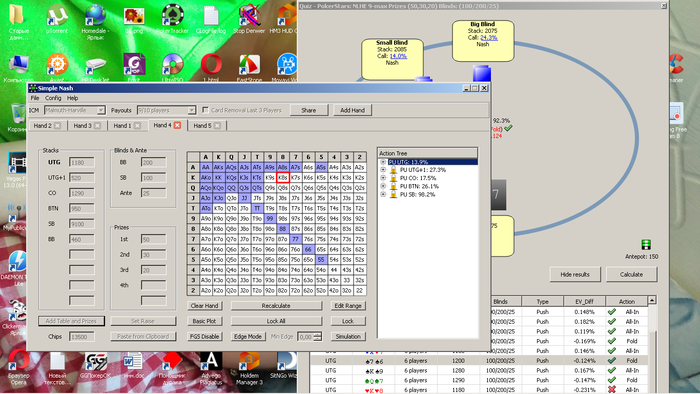Screen dimensions: 700x394
Task: Click the Share button
Action: point(308,110)
